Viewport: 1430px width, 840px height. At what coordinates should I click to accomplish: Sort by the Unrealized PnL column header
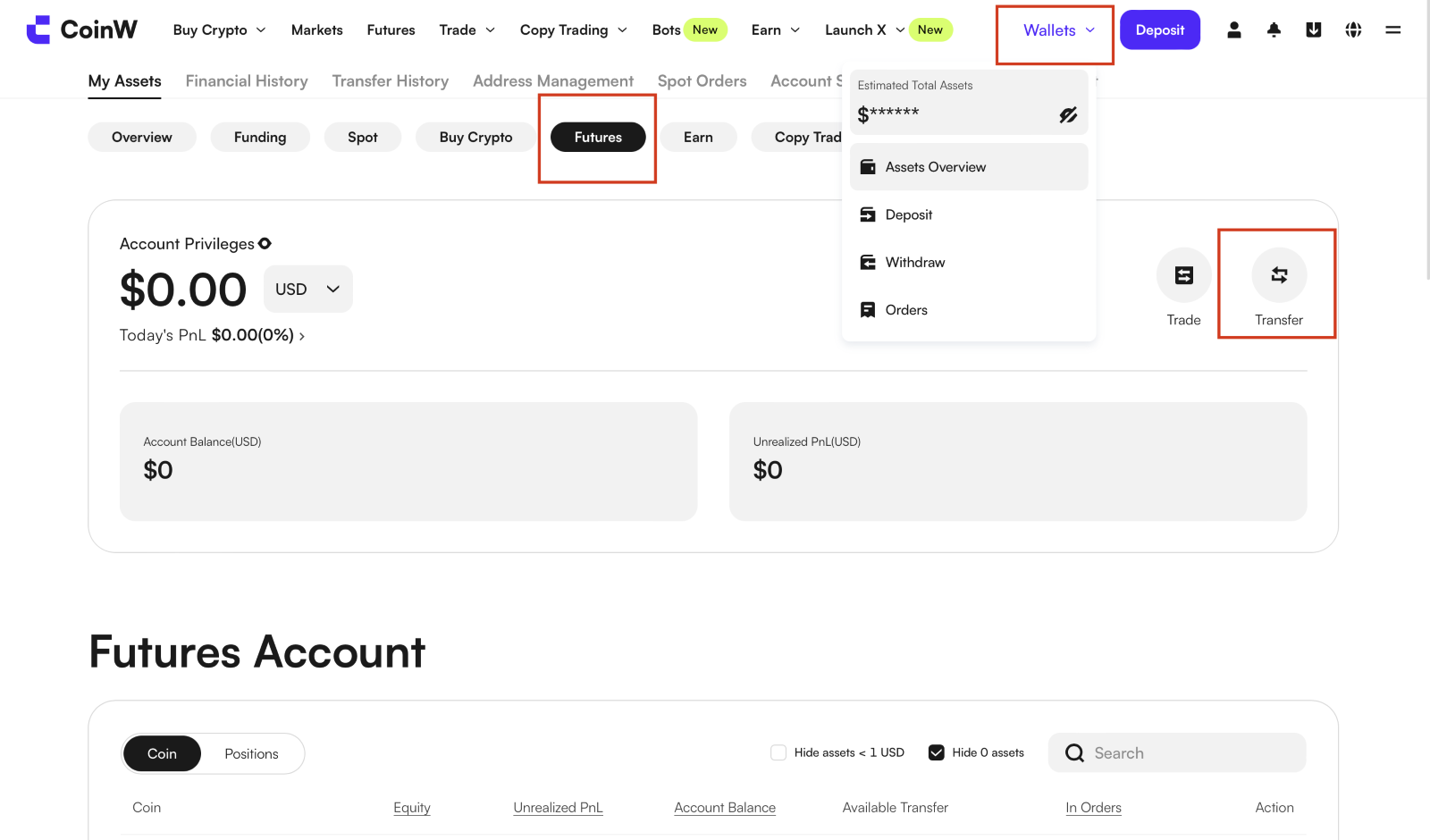(x=559, y=808)
